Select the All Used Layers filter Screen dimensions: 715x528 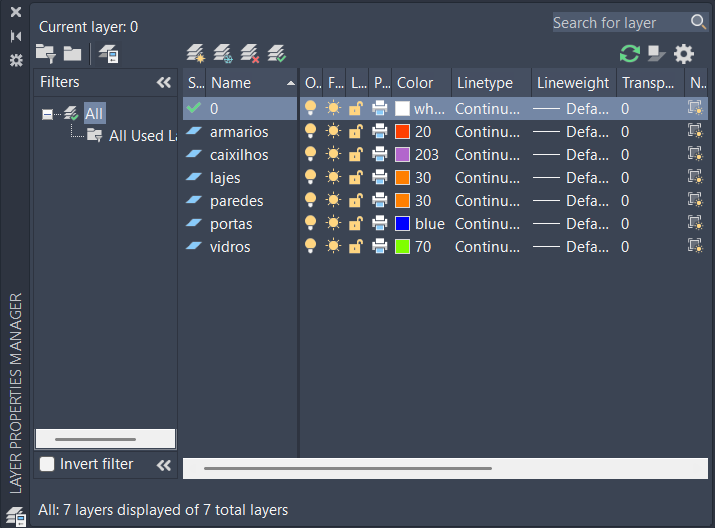coord(141,136)
